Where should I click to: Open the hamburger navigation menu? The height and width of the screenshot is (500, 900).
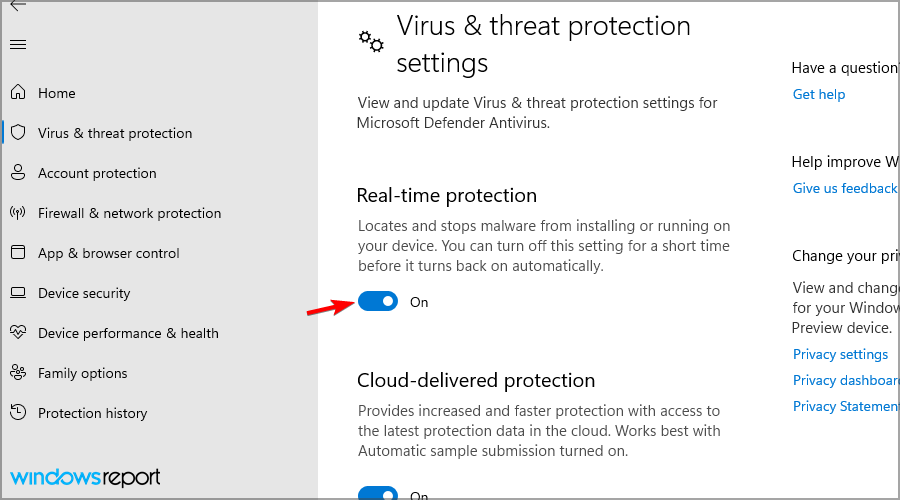(17, 45)
